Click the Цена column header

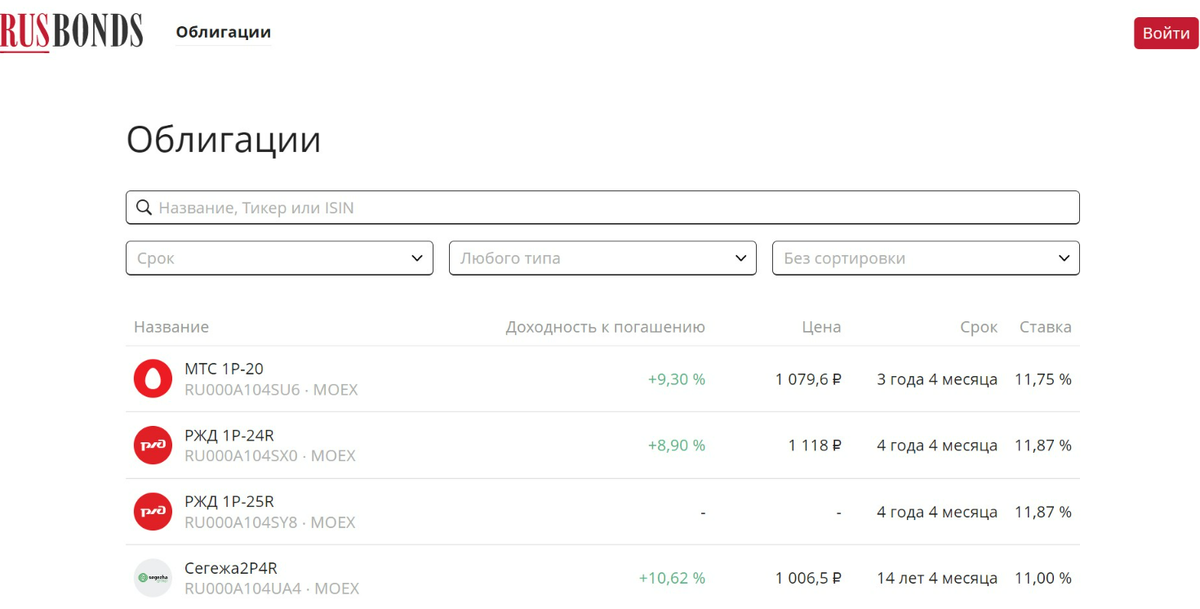pyautogui.click(x=821, y=326)
